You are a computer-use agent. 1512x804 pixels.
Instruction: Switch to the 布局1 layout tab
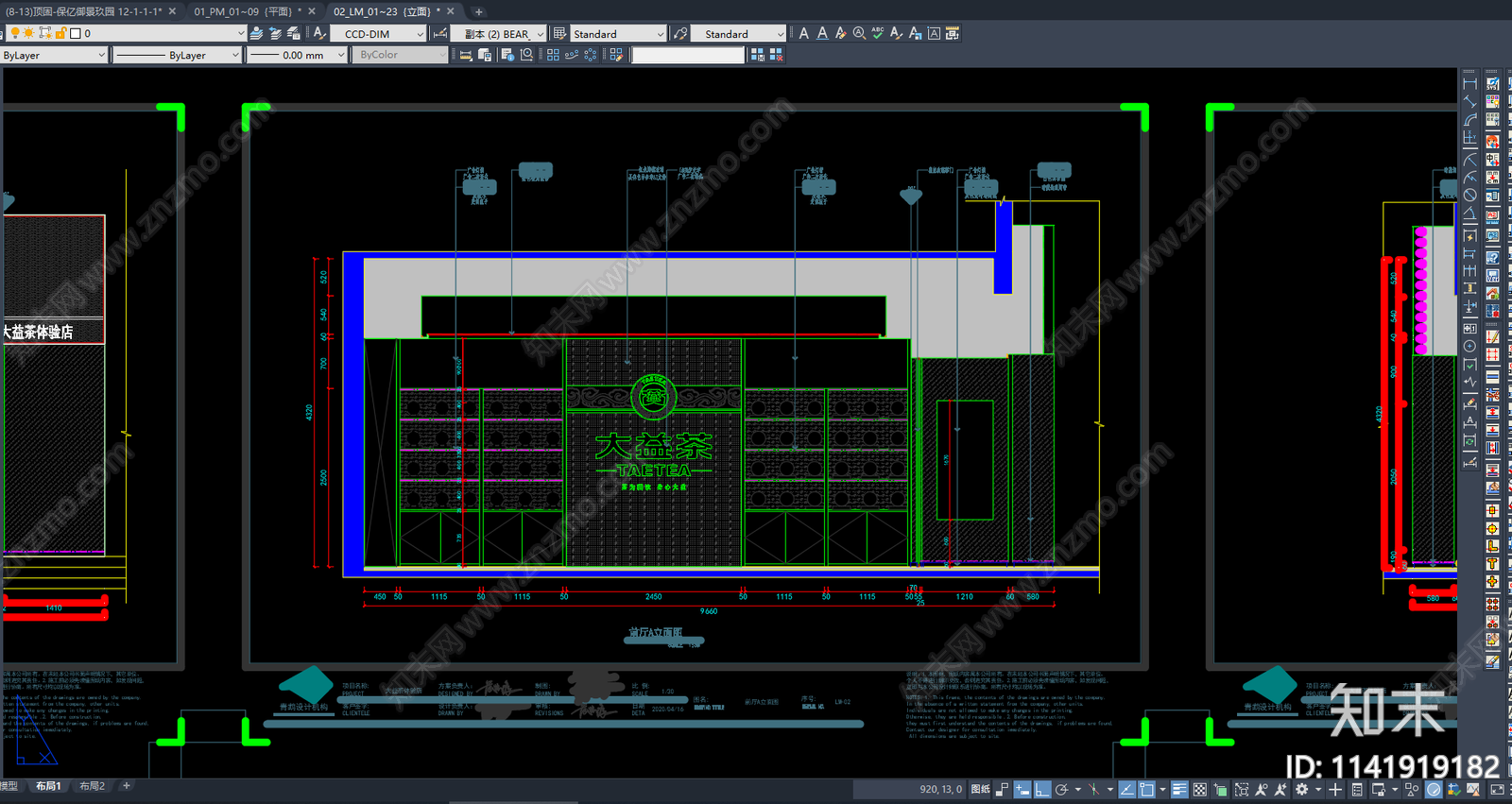48,786
